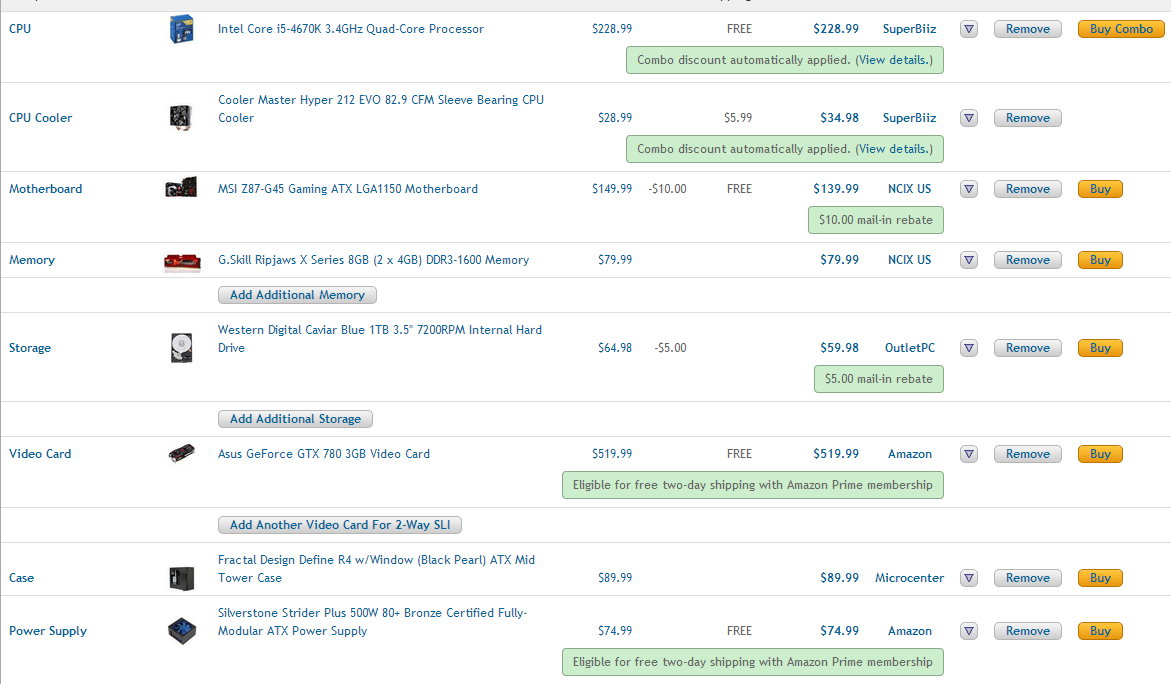Expand the Case row dropdown arrow
This screenshot has width=1171, height=684.
pos(969,578)
